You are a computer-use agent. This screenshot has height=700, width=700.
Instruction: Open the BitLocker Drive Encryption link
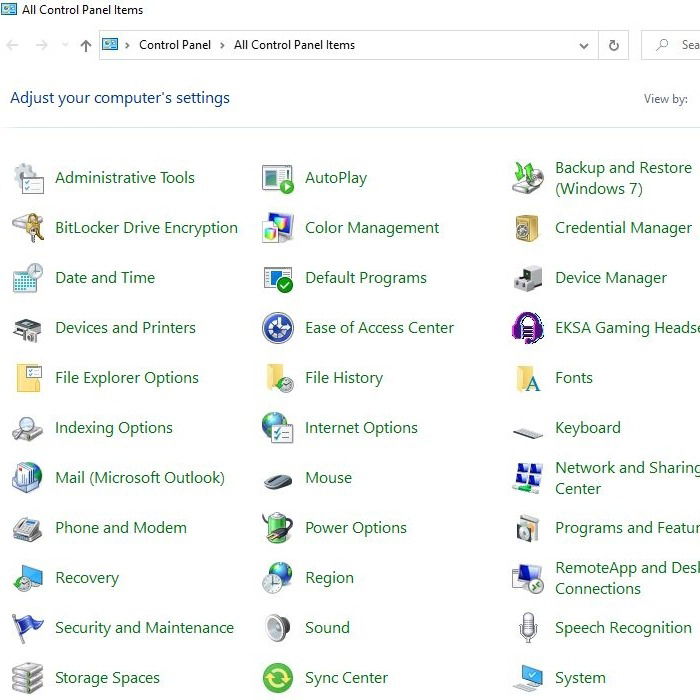tap(146, 228)
